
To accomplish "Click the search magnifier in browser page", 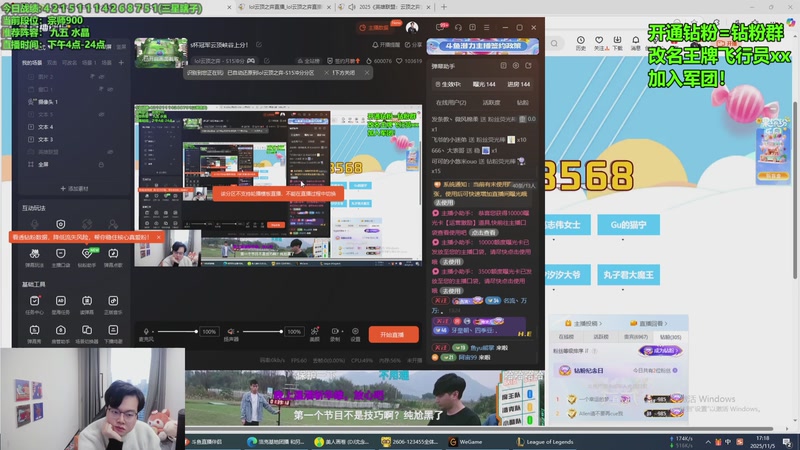I will coord(554,43).
